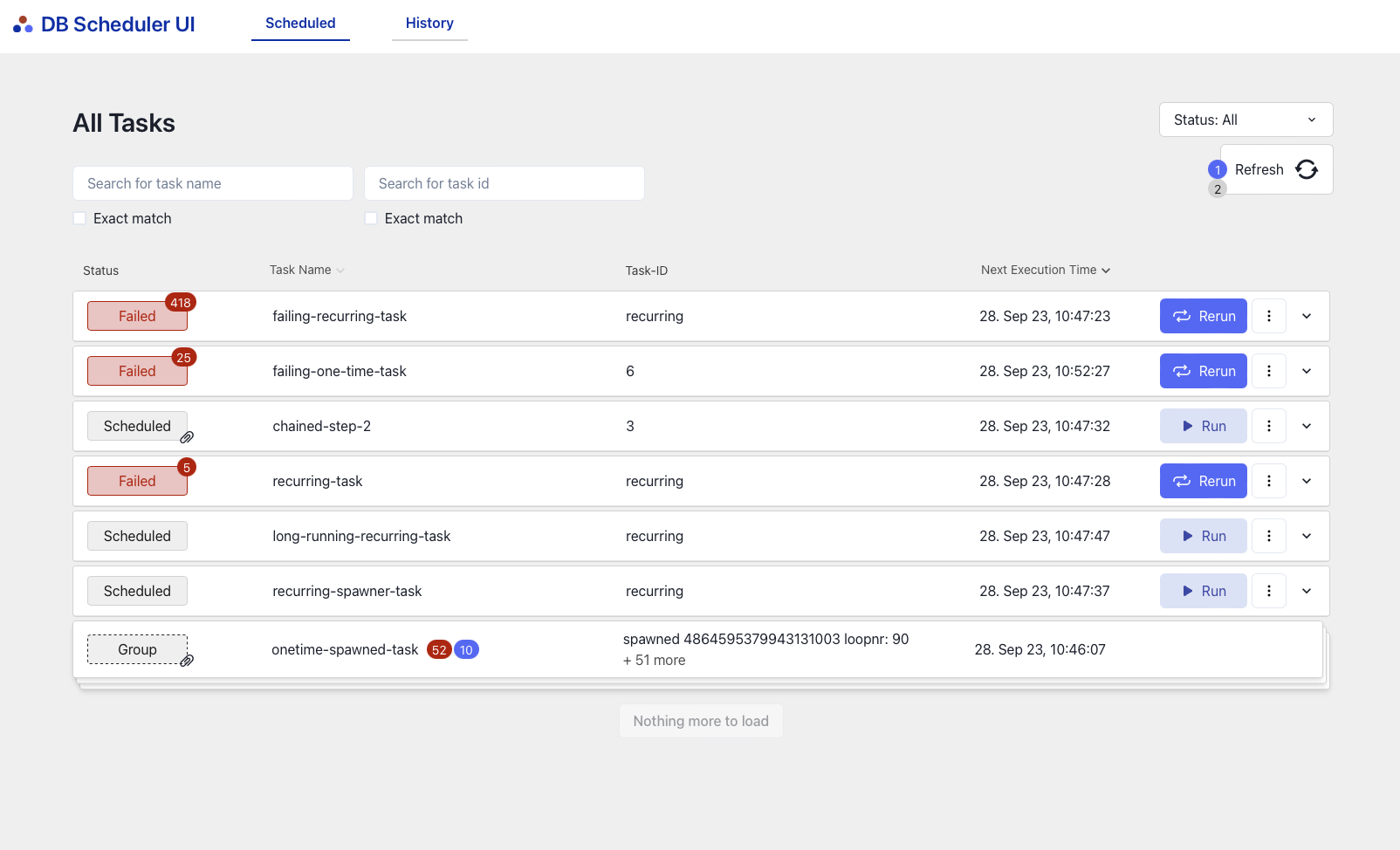1400x850 pixels.
Task: Click the blue 10 badge on onetime-spawned-task
Action: click(466, 650)
